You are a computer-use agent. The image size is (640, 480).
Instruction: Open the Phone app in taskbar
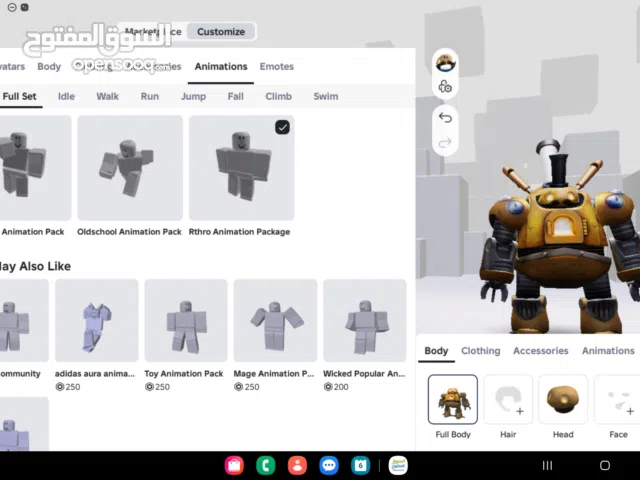click(265, 465)
